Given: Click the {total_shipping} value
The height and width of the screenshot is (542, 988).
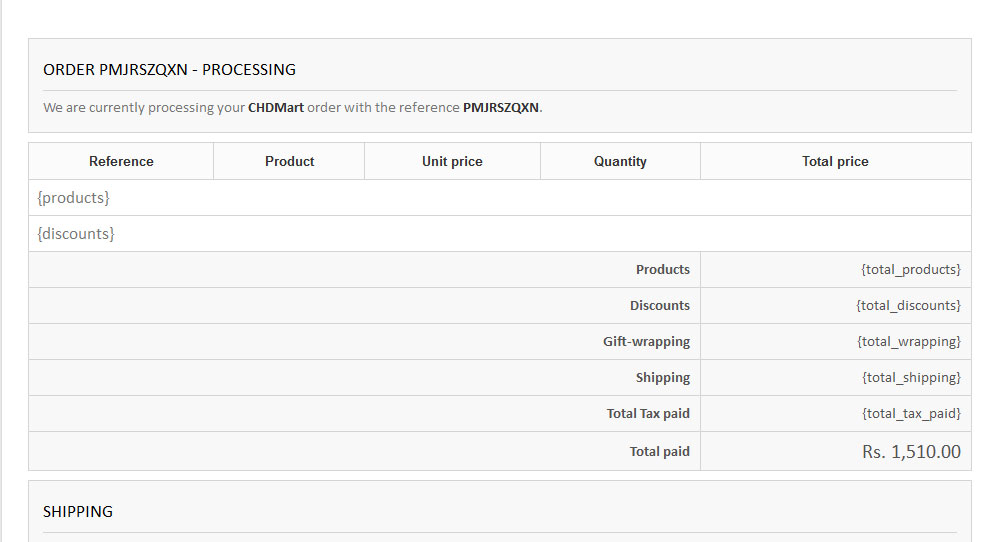Looking at the screenshot, I should point(910,378).
